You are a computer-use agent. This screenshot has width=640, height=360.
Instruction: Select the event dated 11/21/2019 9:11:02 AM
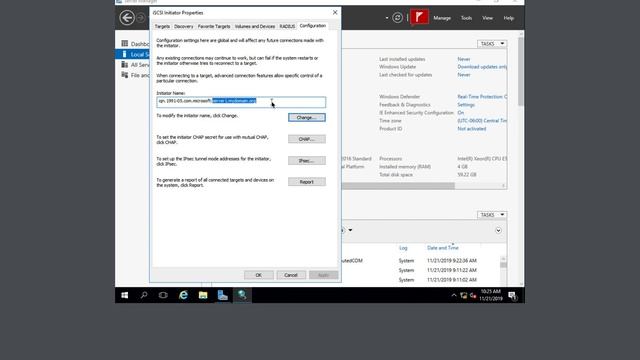pyautogui.click(x=452, y=280)
